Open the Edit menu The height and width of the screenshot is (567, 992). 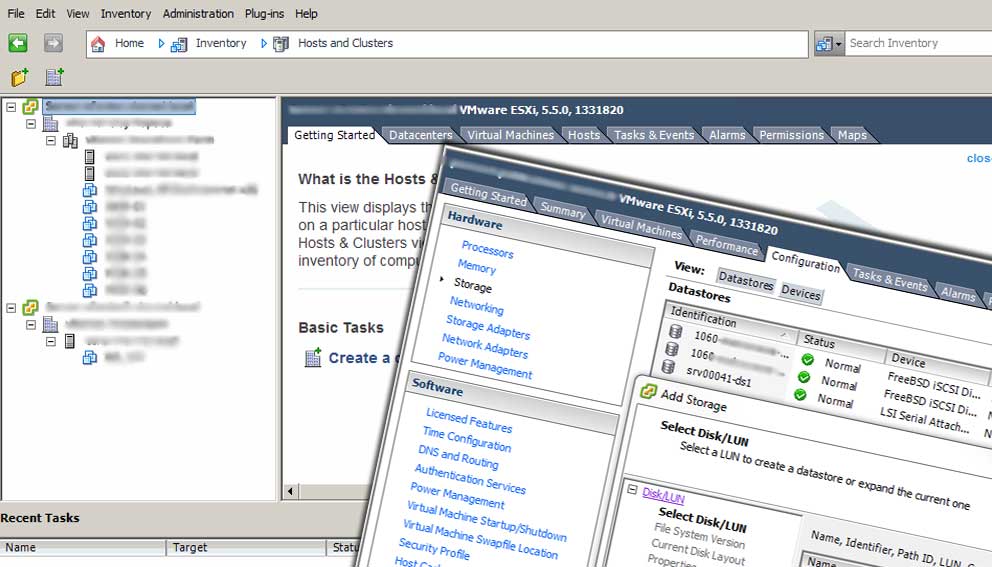pos(45,13)
